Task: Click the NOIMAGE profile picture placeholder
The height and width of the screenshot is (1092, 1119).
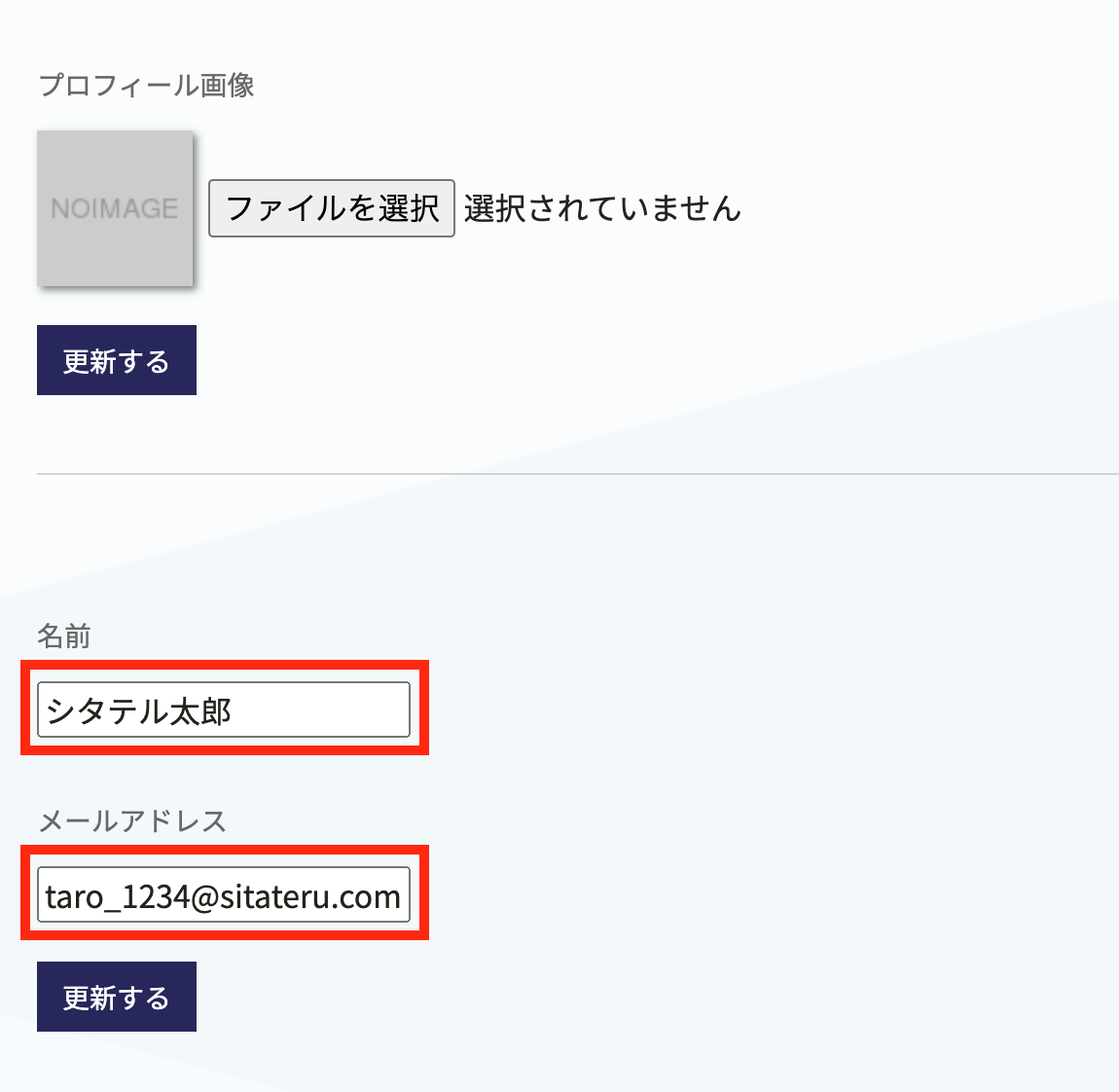Action: pyautogui.click(x=115, y=207)
